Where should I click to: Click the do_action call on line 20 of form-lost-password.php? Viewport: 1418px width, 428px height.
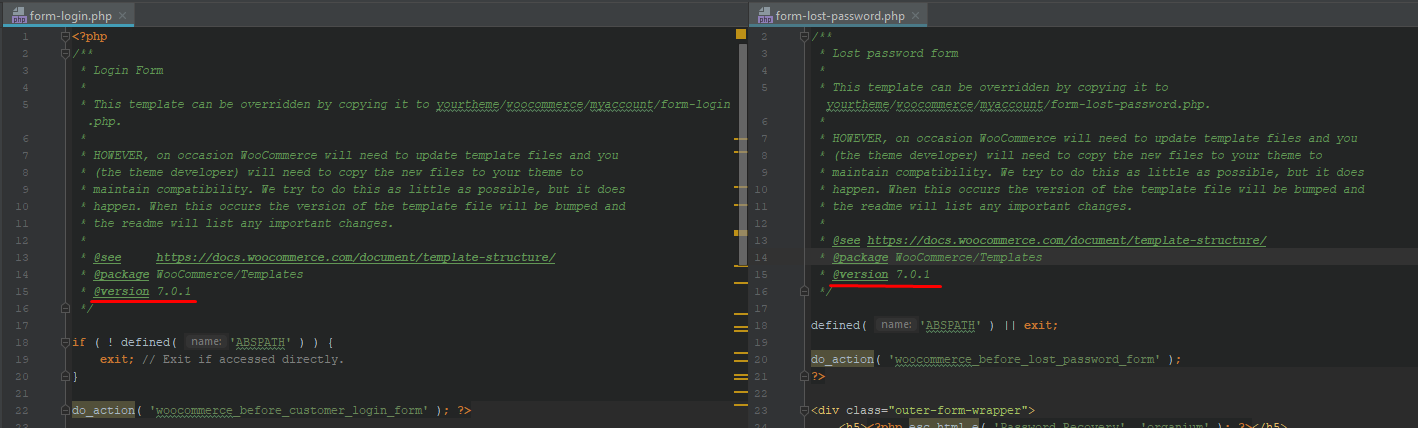pos(842,359)
